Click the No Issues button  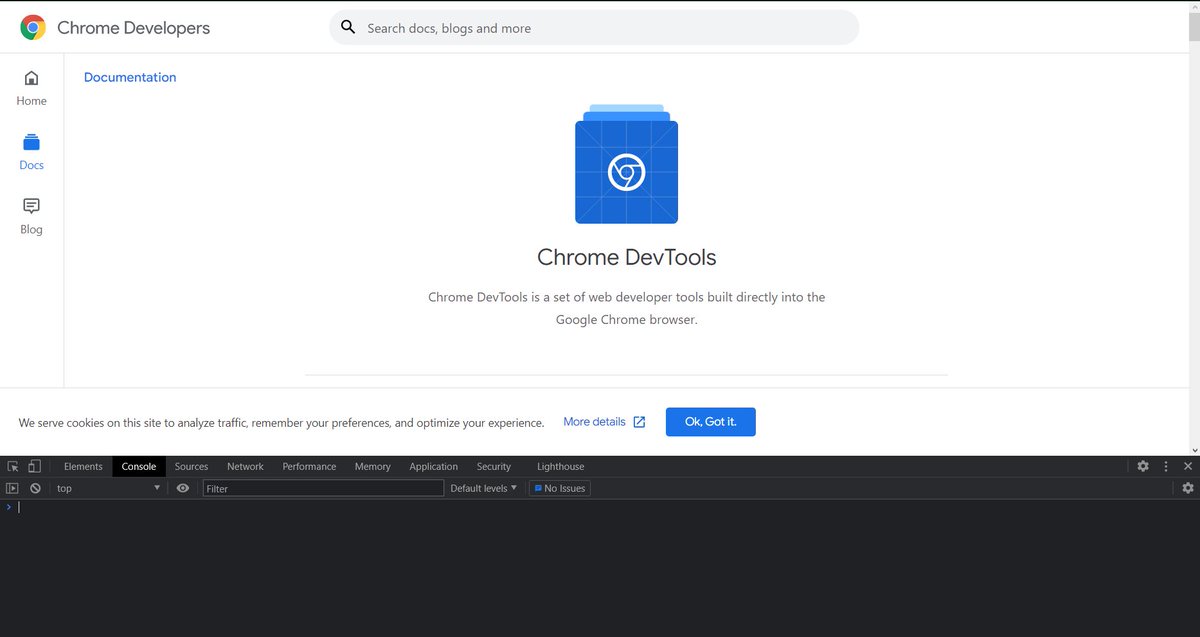[560, 488]
